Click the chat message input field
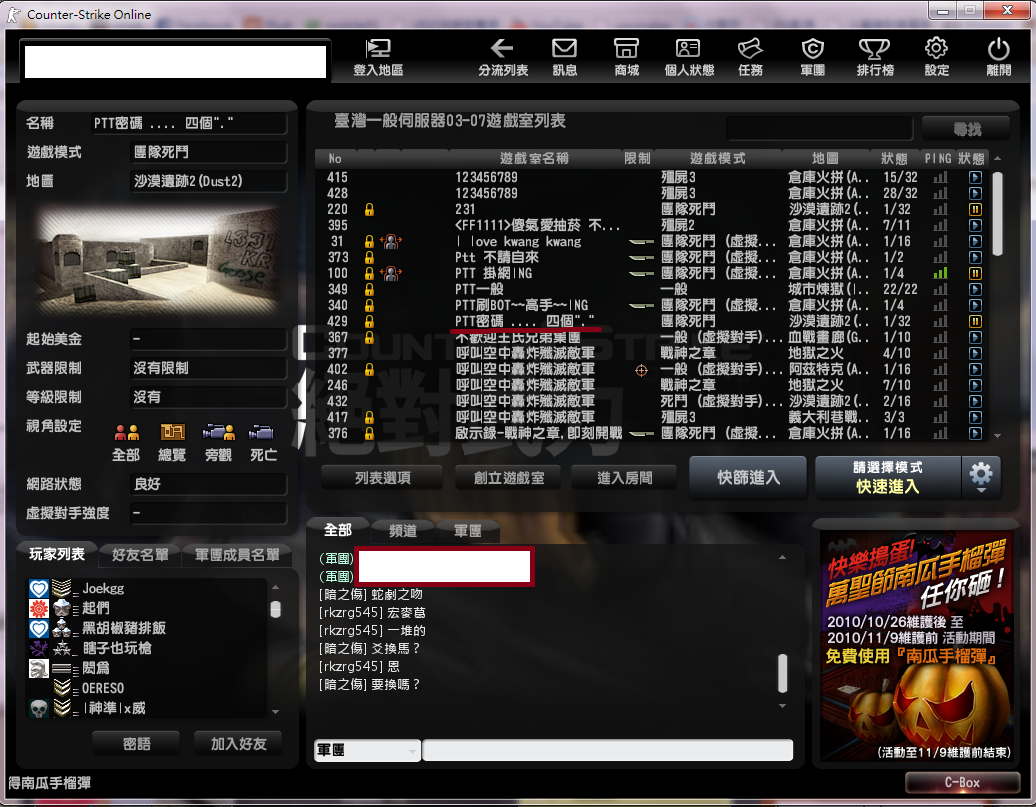1036x807 pixels. coord(608,751)
